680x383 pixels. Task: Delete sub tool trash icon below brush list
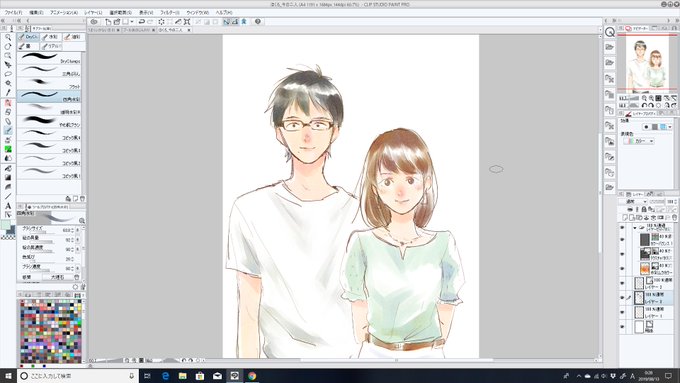point(82,199)
